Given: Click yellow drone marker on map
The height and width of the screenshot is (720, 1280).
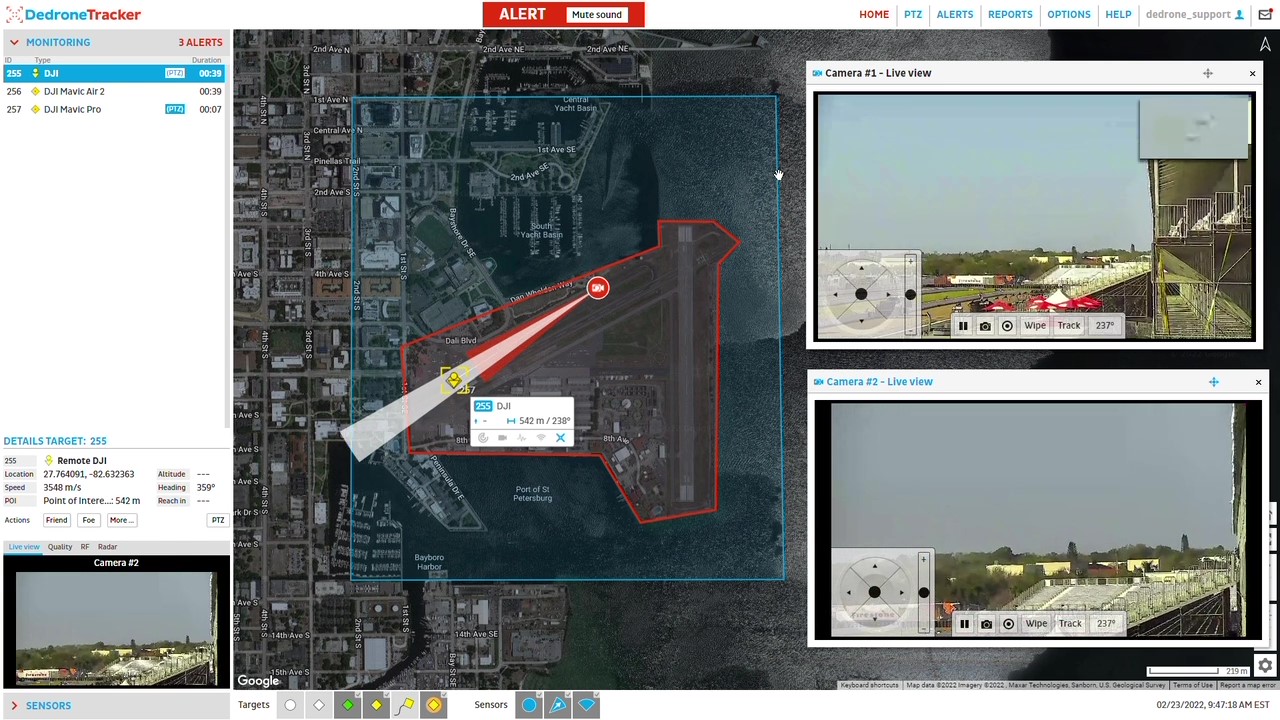Looking at the screenshot, I should pos(453,379).
